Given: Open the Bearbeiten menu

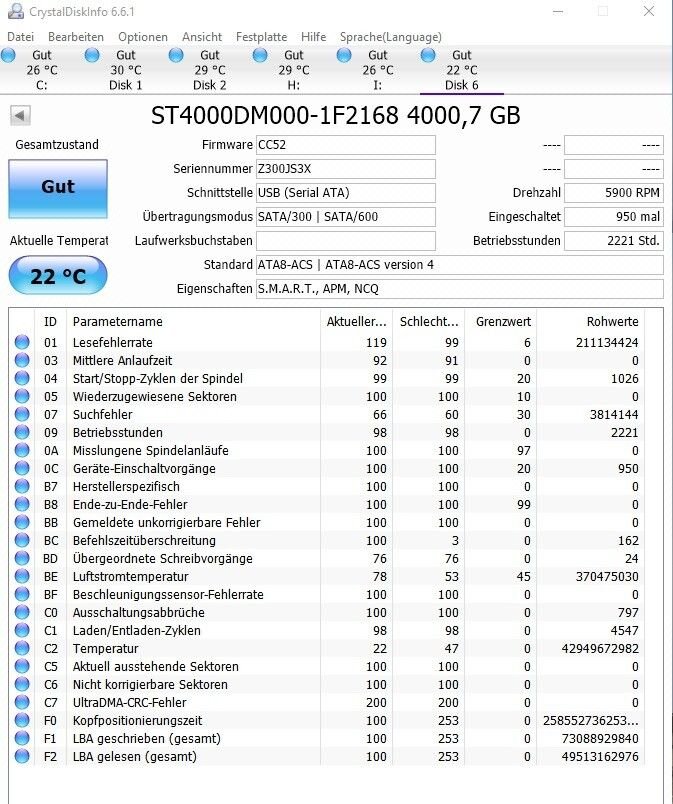Looking at the screenshot, I should [76, 37].
